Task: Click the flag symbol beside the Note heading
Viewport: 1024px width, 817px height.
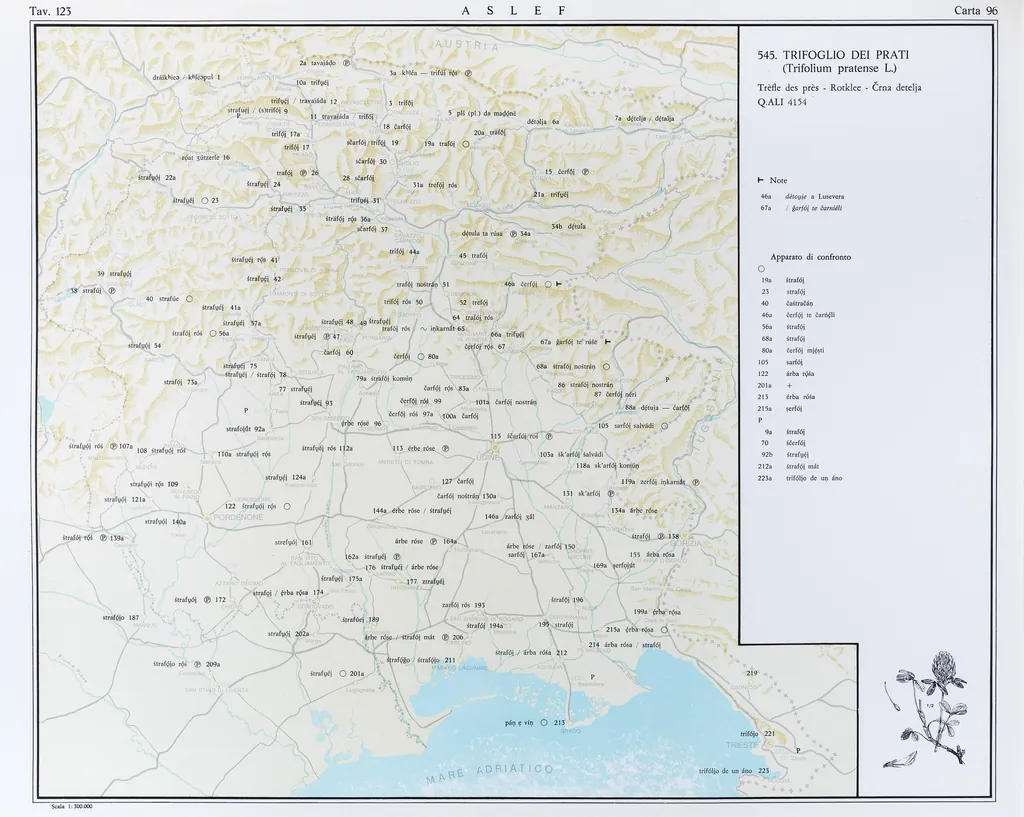Action: 761,180
